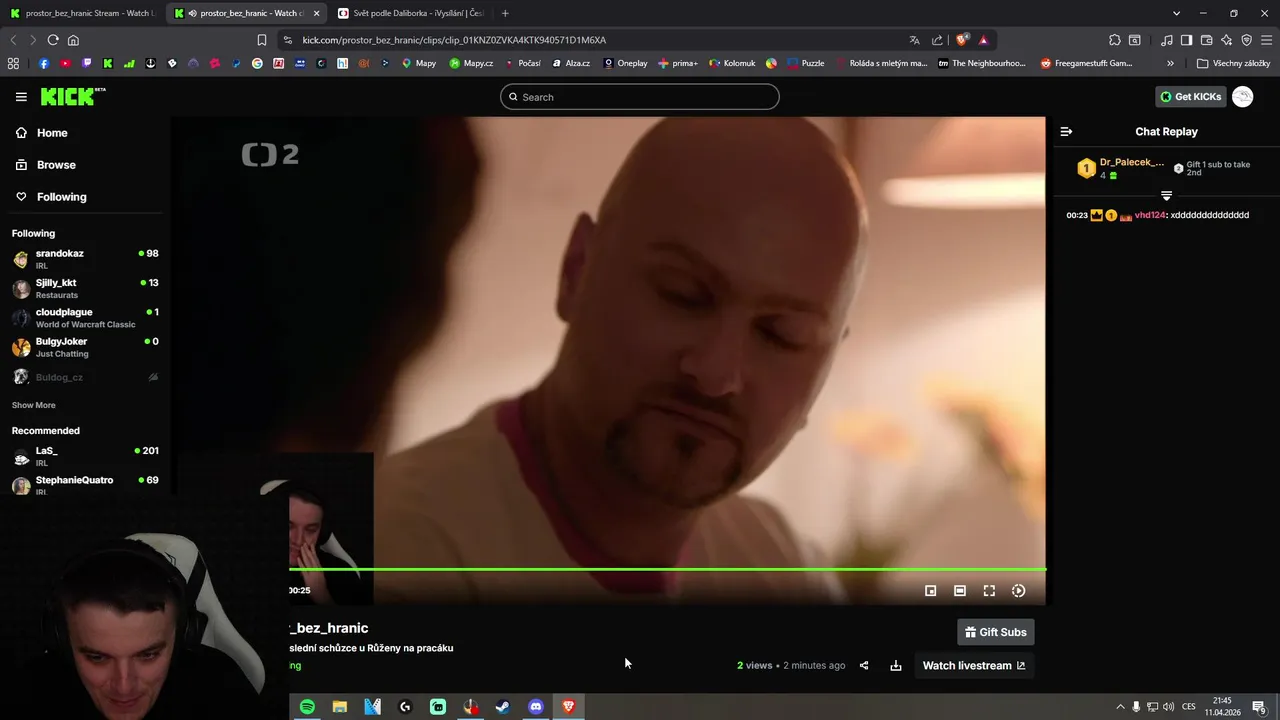The image size is (1280, 720).
Task: Download the clip via download icon
Action: (896, 666)
